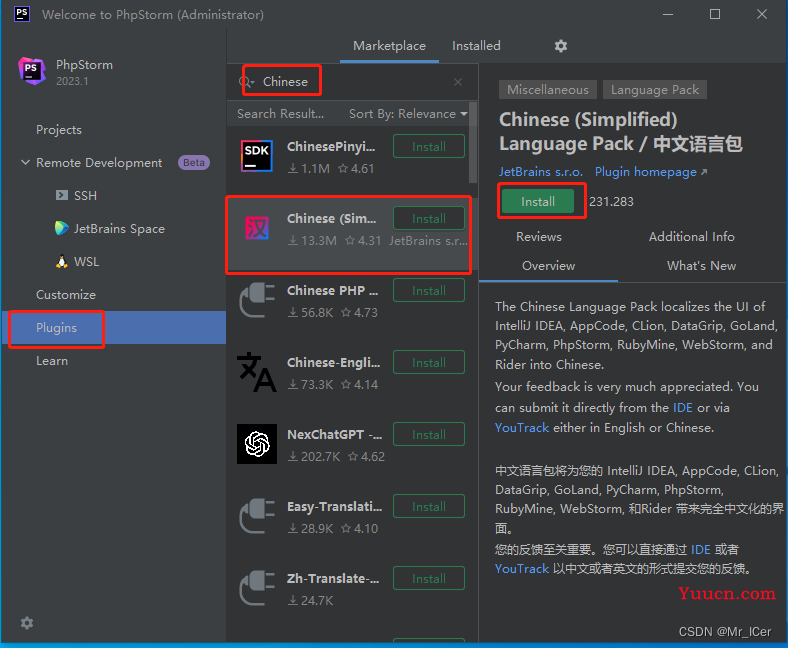Click the Chinese Simplified 汉 plugin icon
The height and width of the screenshot is (648, 788).
pyautogui.click(x=257, y=228)
